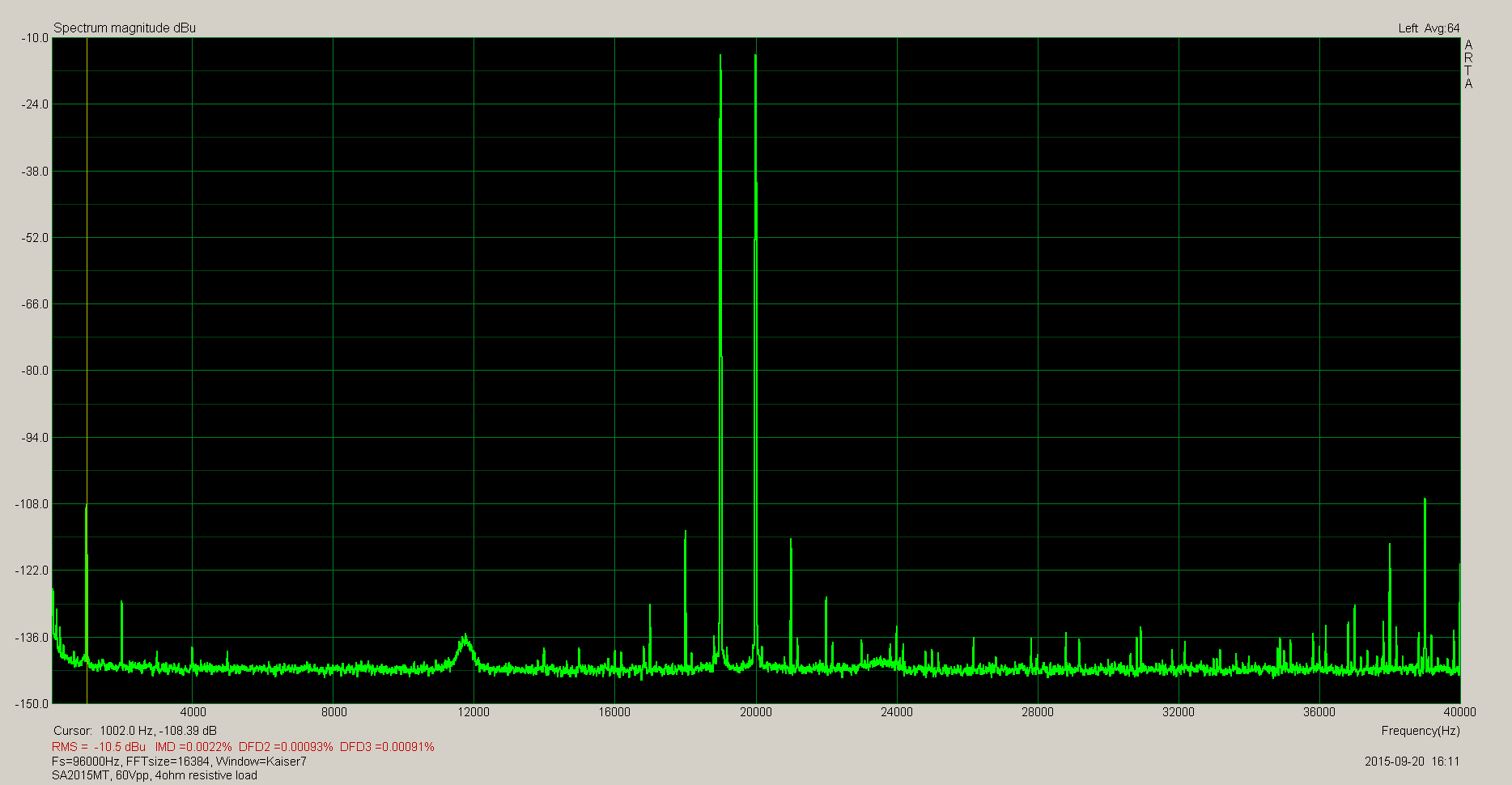Click the -108.0 y-axis label
The width and height of the screenshot is (1512, 785).
[32, 504]
